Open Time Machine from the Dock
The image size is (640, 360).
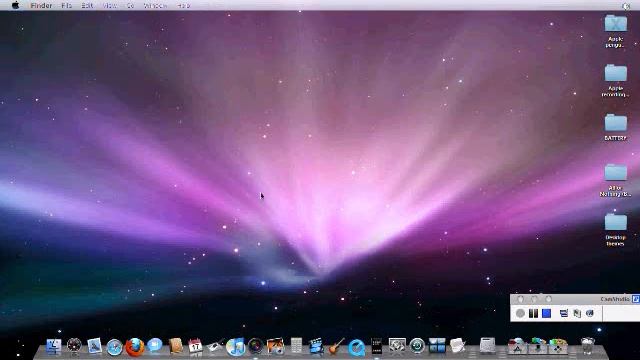pyautogui.click(x=417, y=346)
